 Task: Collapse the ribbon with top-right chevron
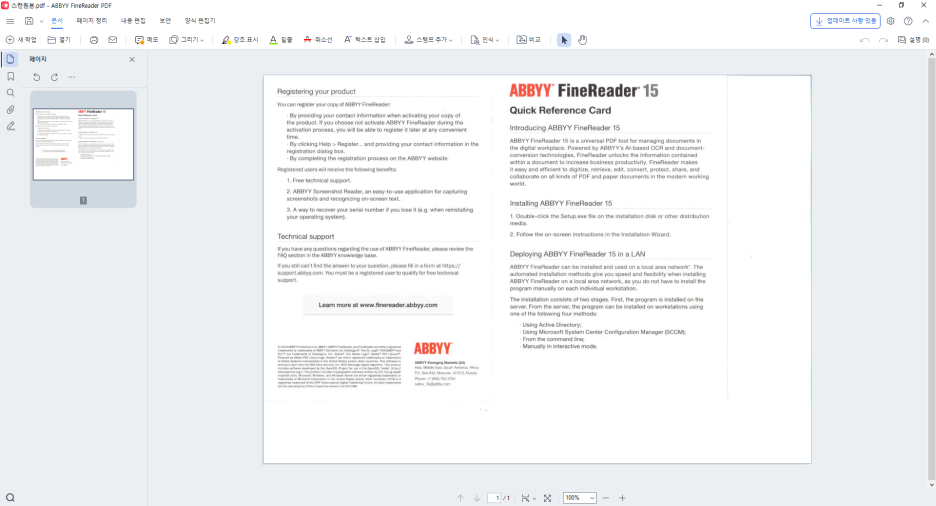tap(925, 21)
